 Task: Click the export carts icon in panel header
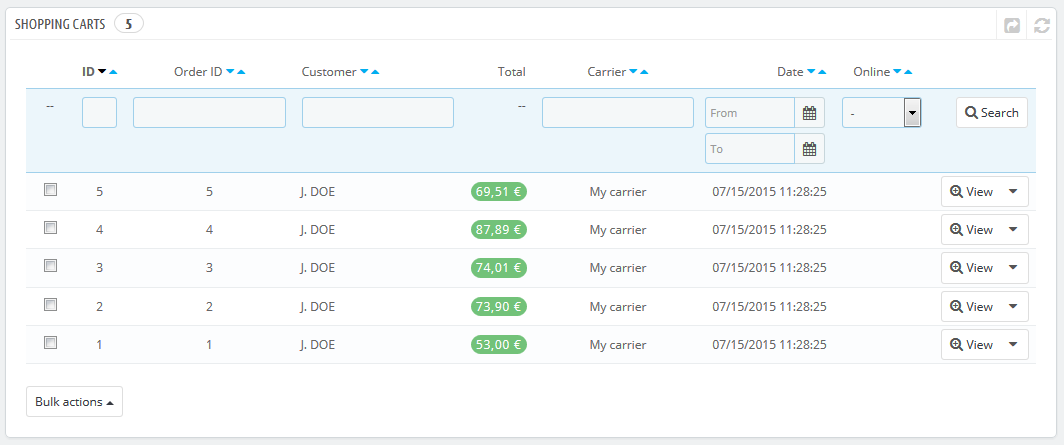point(1013,25)
